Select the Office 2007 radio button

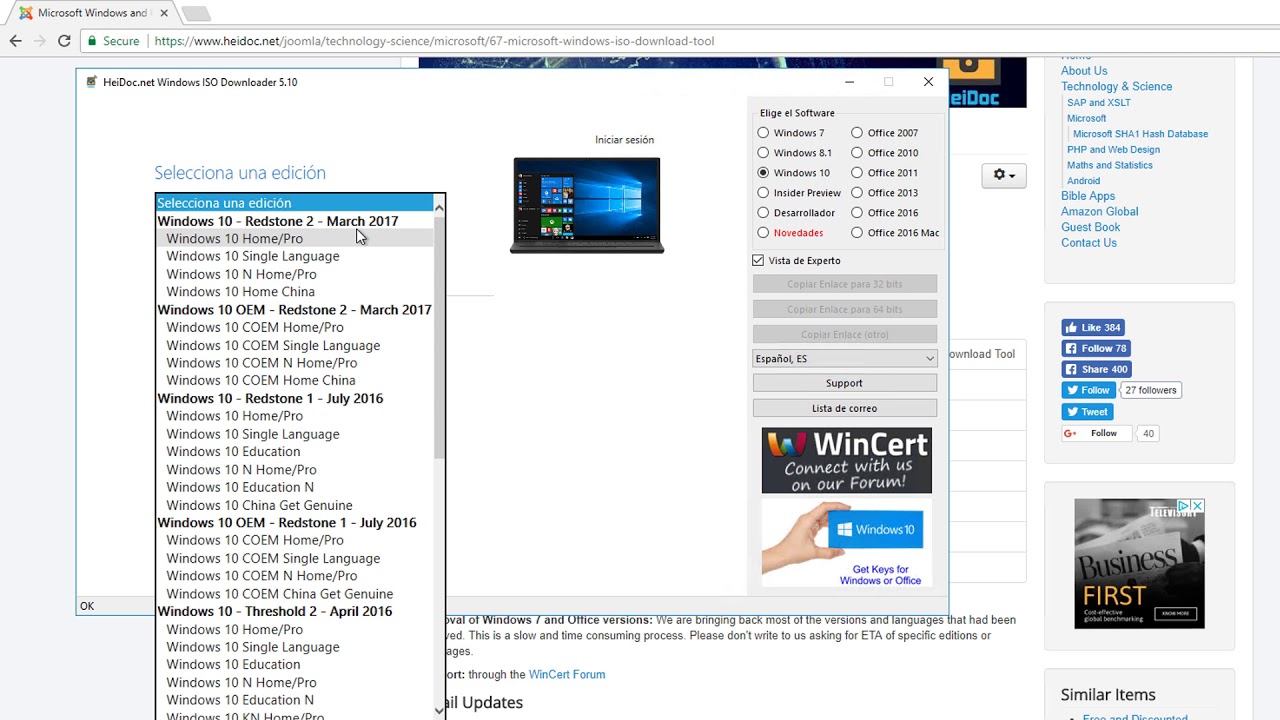click(x=857, y=133)
